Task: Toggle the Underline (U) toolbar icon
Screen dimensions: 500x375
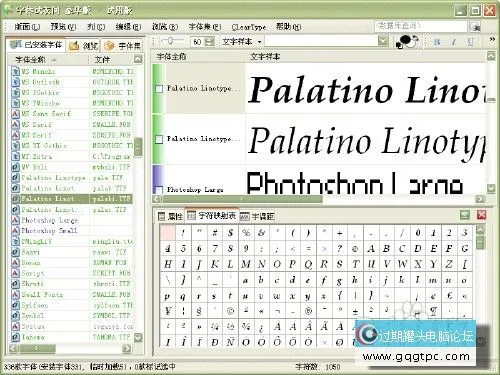Action: (470, 42)
